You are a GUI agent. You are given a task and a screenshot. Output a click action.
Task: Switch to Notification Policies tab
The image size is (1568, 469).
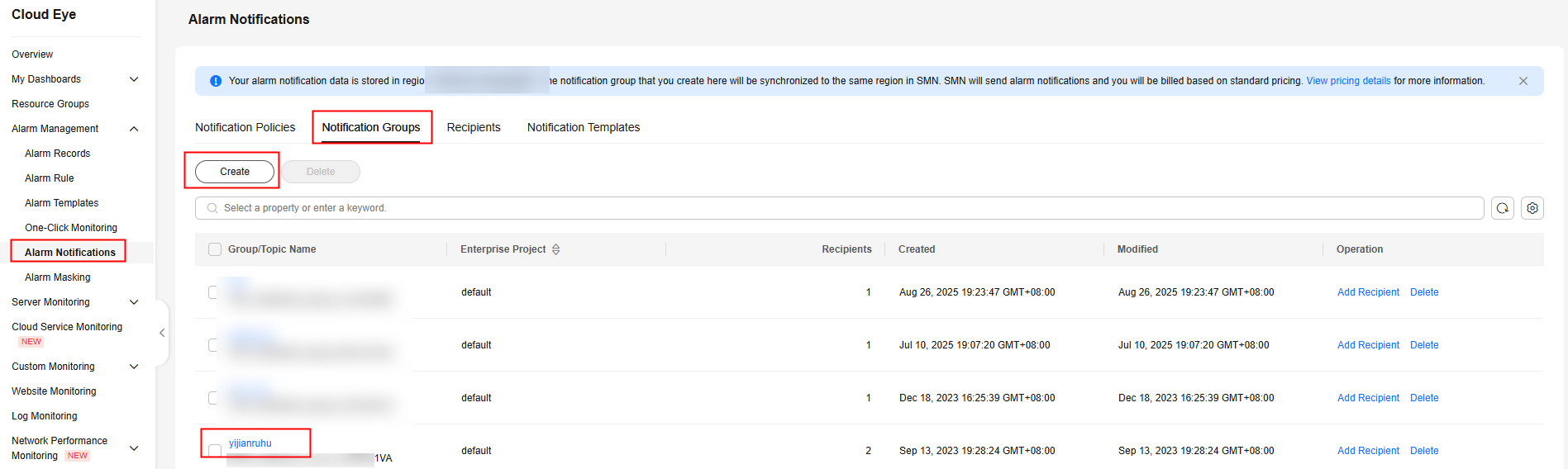(x=245, y=127)
